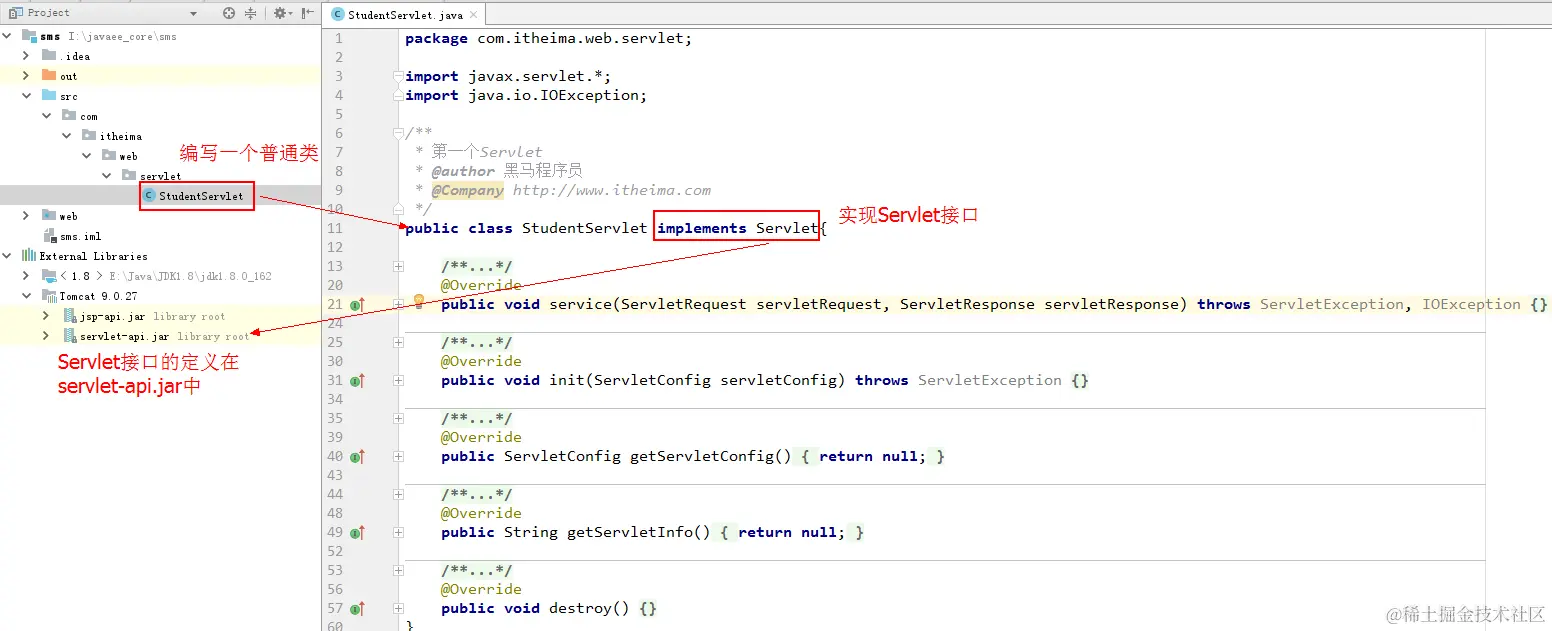This screenshot has height=631, width=1552.
Task: Open the gear settings menu of Project panel
Action: (282, 13)
